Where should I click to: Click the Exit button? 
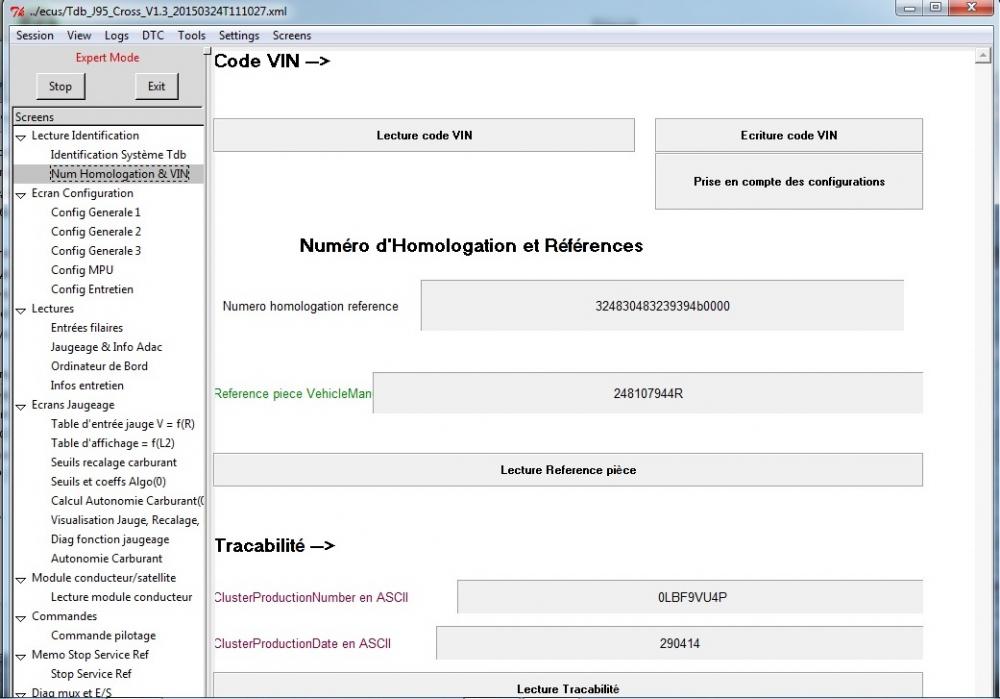tap(157, 86)
